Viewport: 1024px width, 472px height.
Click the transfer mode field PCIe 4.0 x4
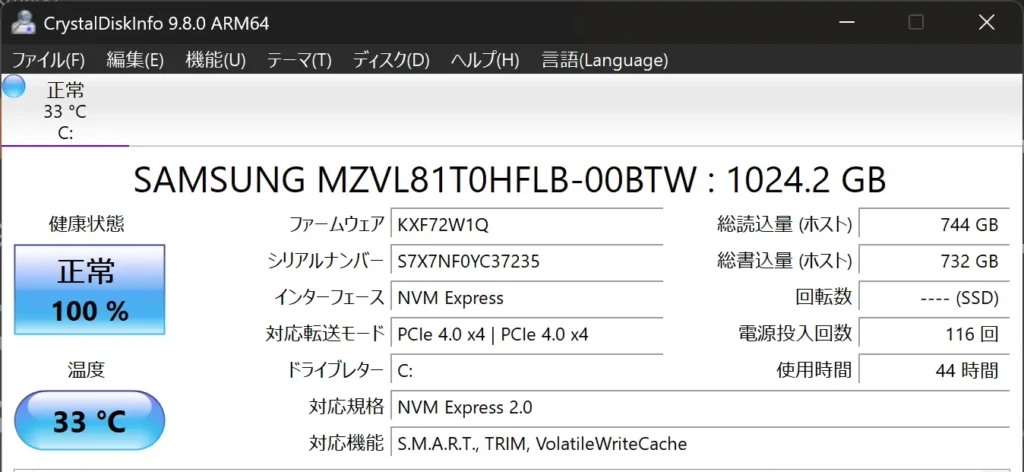coord(526,334)
